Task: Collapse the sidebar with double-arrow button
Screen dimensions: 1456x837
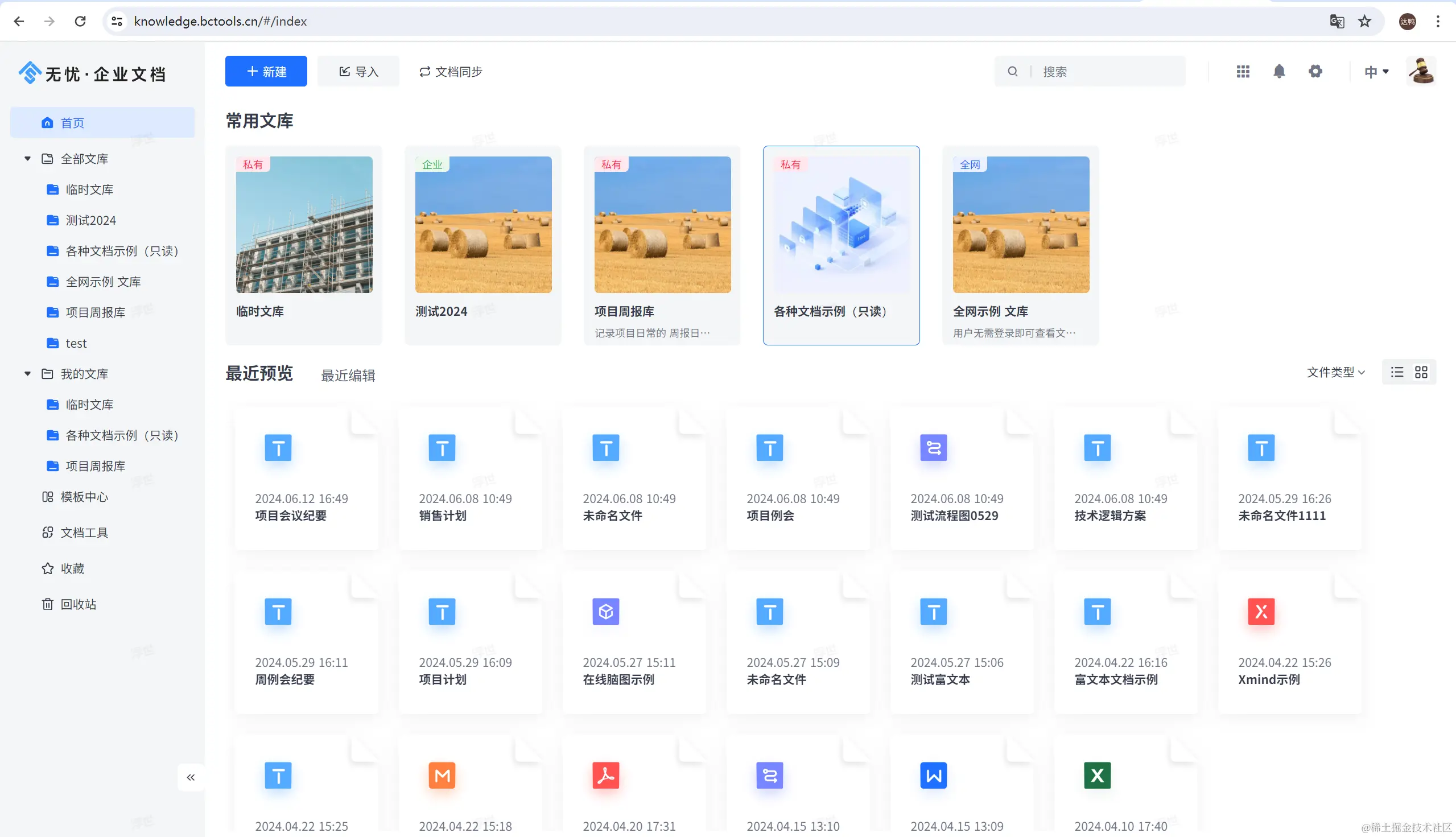Action: coord(191,777)
